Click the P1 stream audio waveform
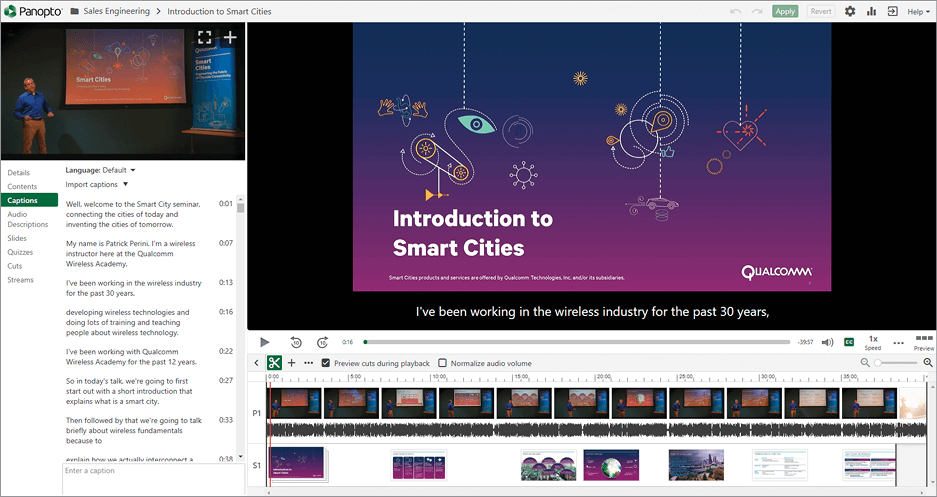937x497 pixels. pos(598,430)
